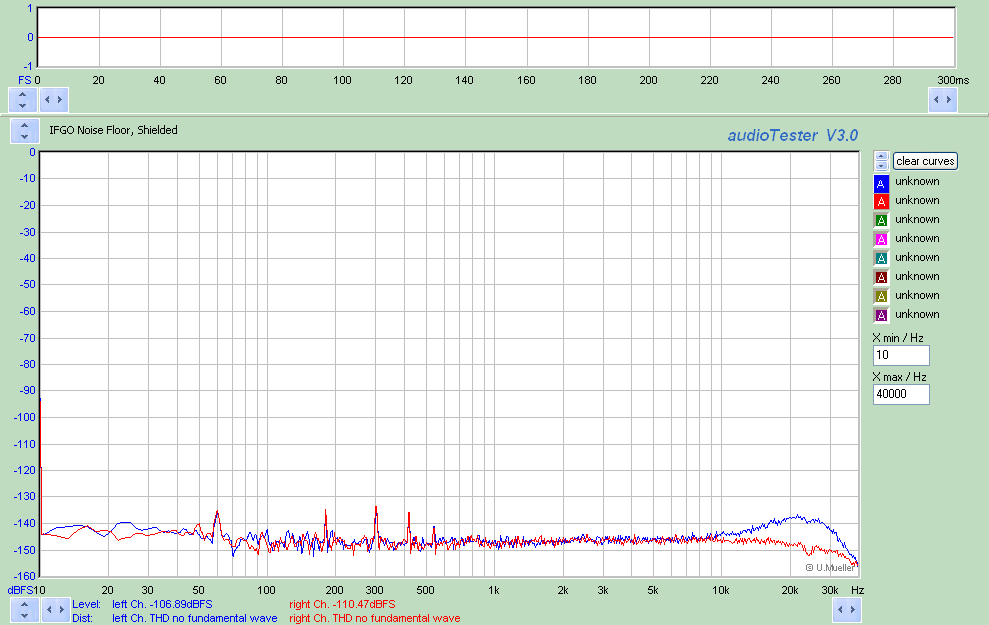
Task: Toggle the green curve A slot
Action: pos(881,220)
